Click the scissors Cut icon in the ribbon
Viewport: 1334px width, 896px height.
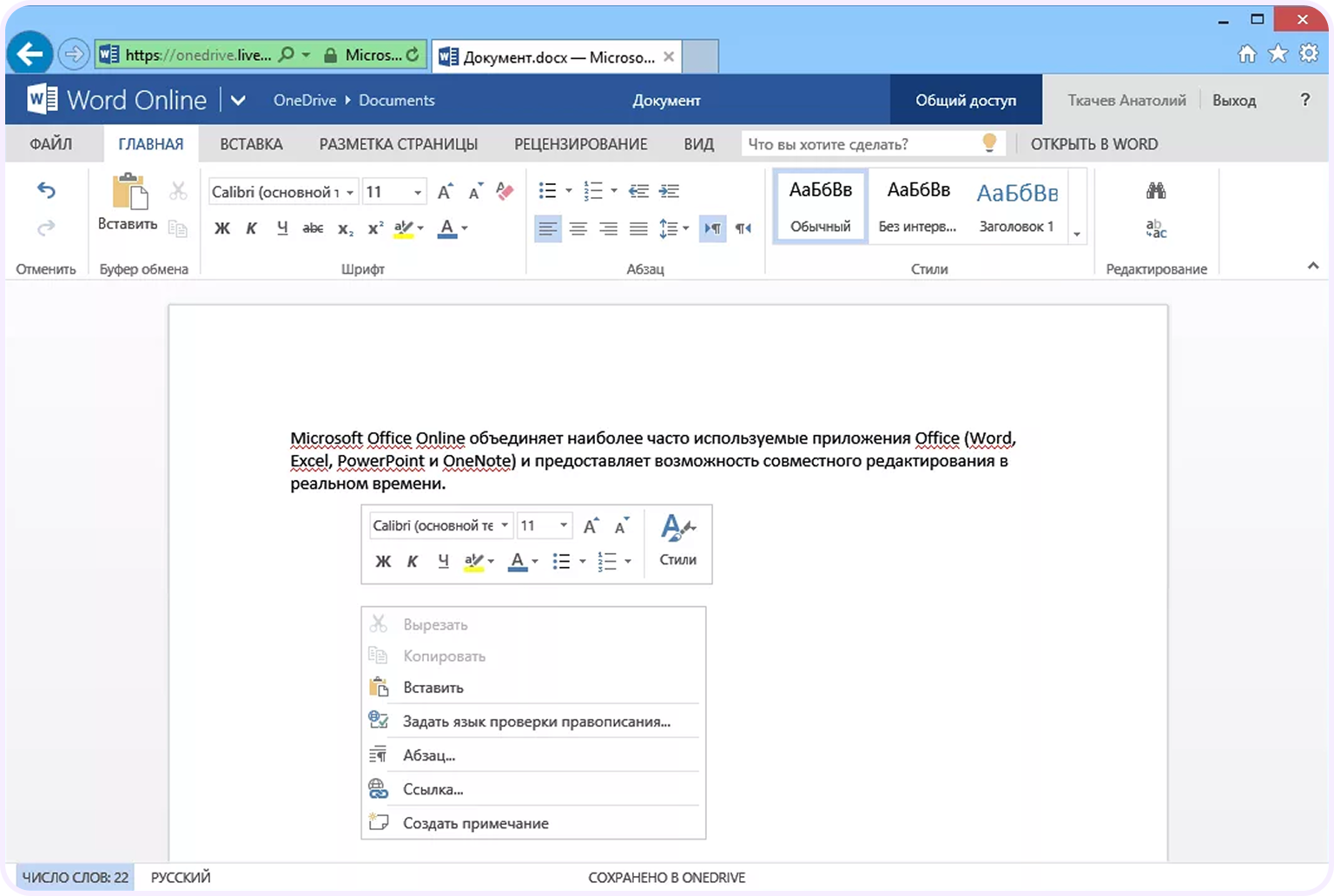pyautogui.click(x=178, y=190)
